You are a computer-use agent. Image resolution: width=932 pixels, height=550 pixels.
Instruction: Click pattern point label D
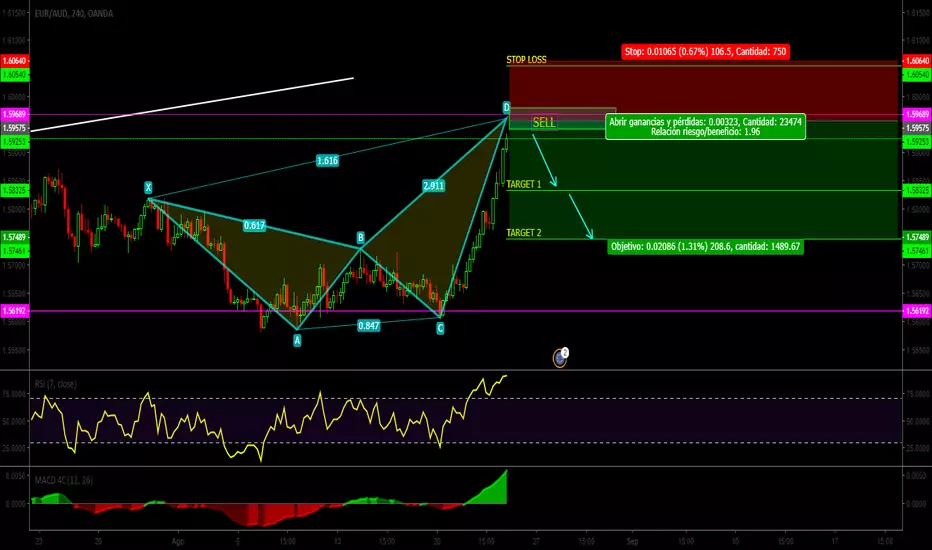pos(506,107)
